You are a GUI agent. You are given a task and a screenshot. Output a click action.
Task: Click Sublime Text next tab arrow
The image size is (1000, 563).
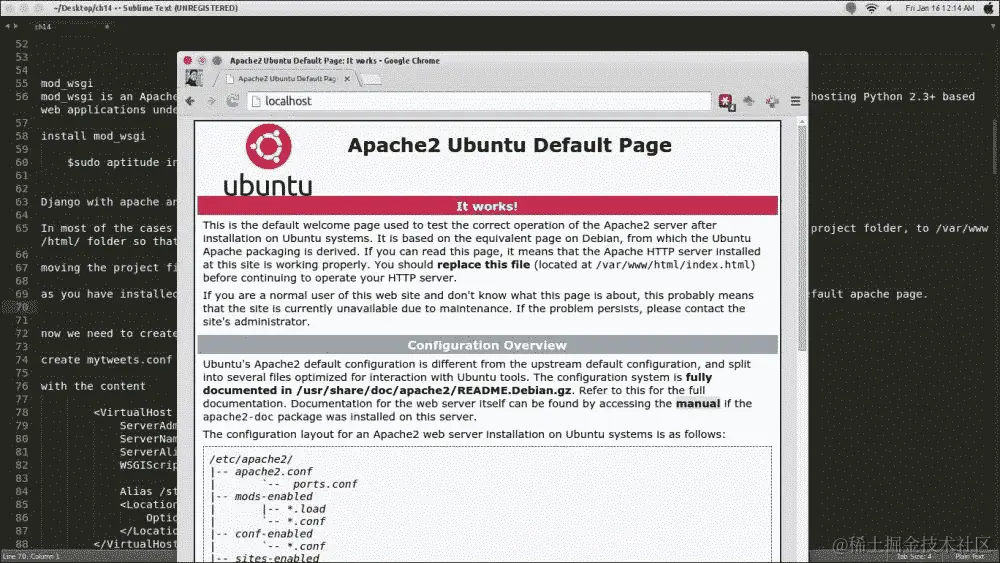click(16, 26)
